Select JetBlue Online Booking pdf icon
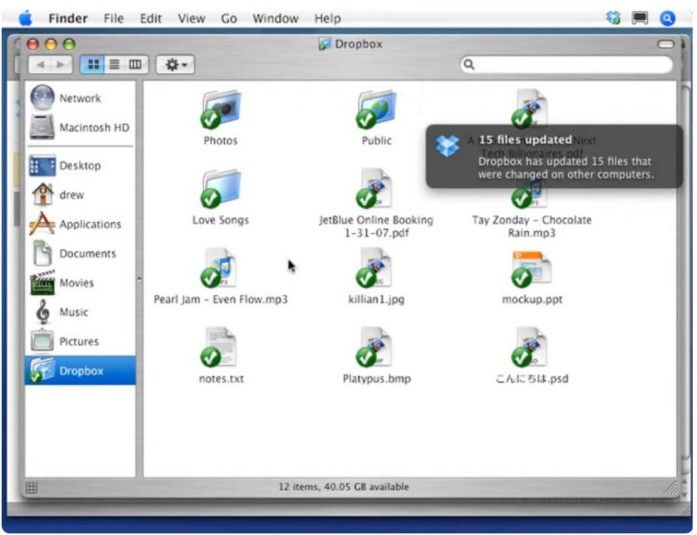This screenshot has width=697, height=535. [x=376, y=188]
